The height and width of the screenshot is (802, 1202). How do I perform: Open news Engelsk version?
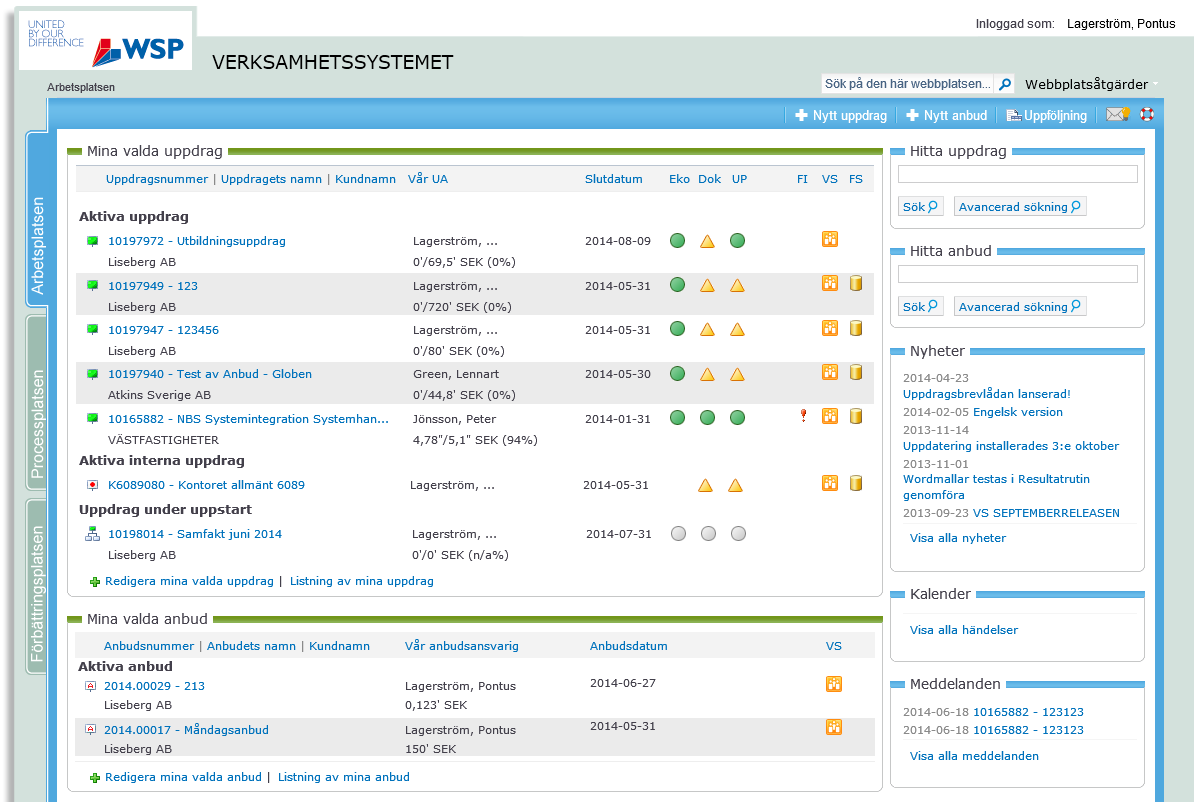pyautogui.click(x=1018, y=412)
